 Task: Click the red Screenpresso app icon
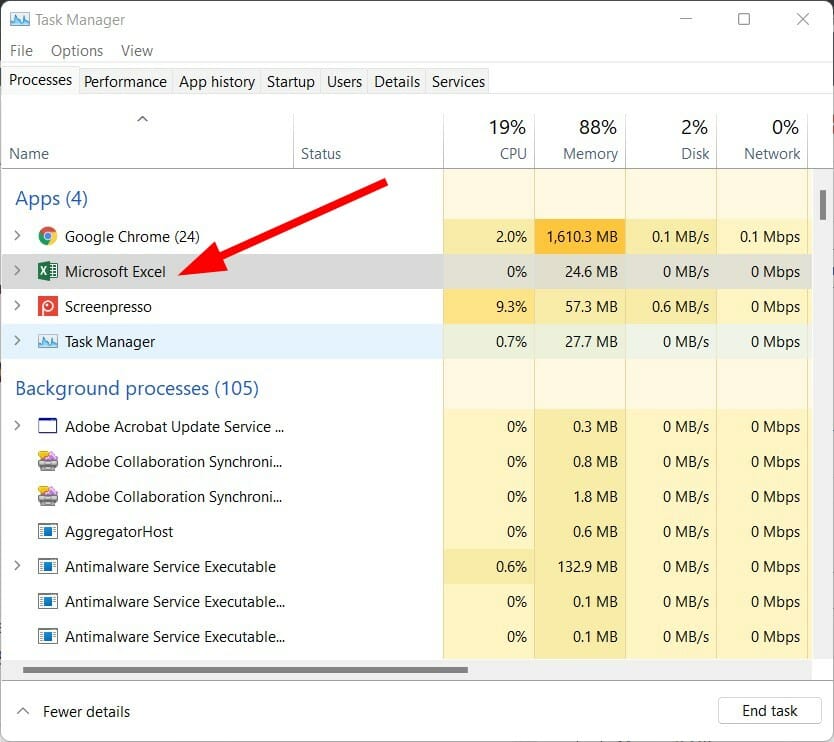[48, 306]
